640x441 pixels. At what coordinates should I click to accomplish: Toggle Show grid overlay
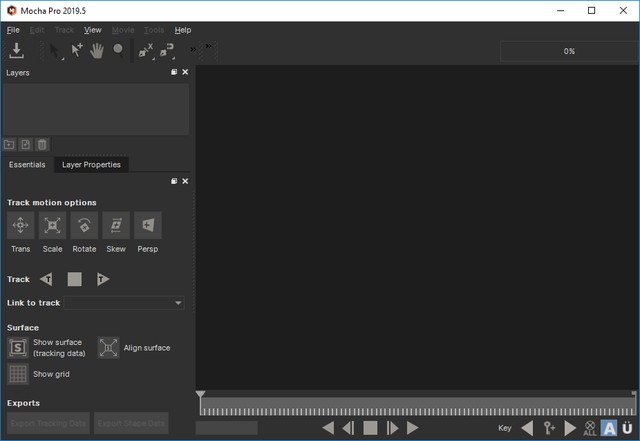[18, 374]
